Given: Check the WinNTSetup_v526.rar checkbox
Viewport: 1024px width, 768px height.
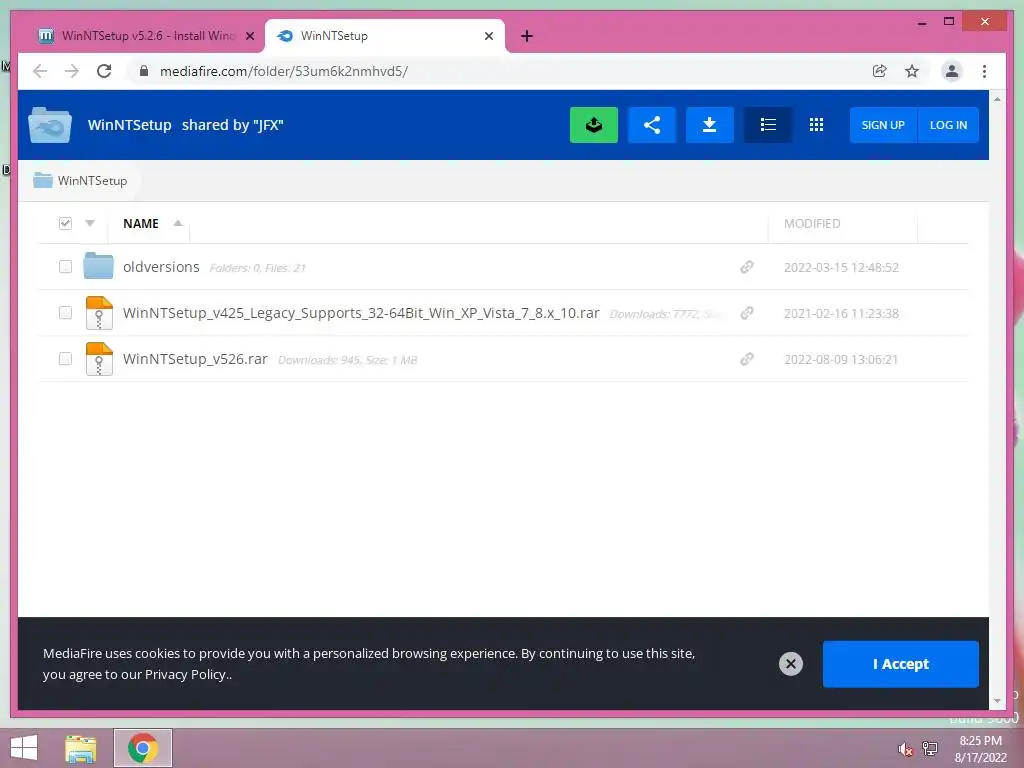Looking at the screenshot, I should click(65, 359).
